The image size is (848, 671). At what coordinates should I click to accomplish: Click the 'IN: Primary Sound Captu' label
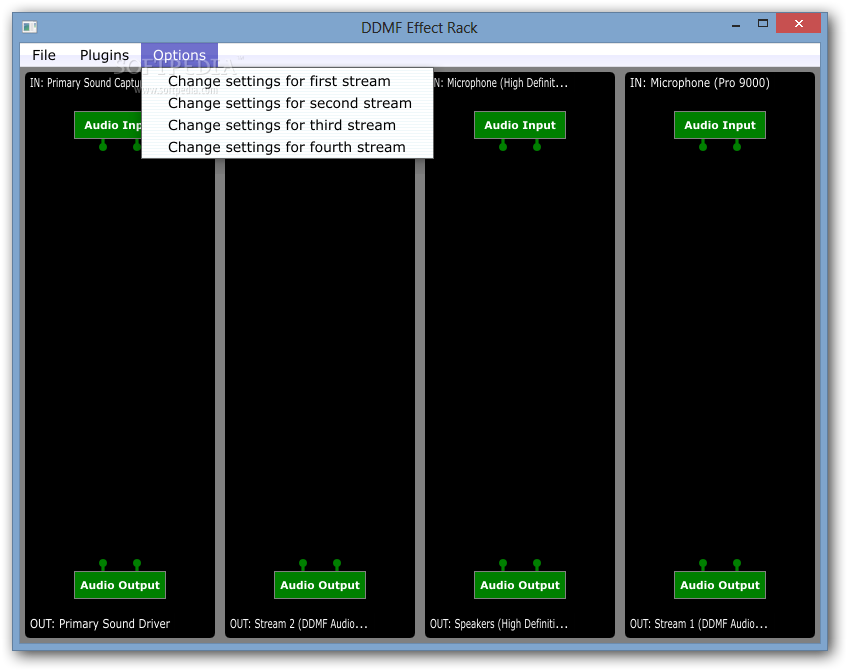pyautogui.click(x=85, y=83)
